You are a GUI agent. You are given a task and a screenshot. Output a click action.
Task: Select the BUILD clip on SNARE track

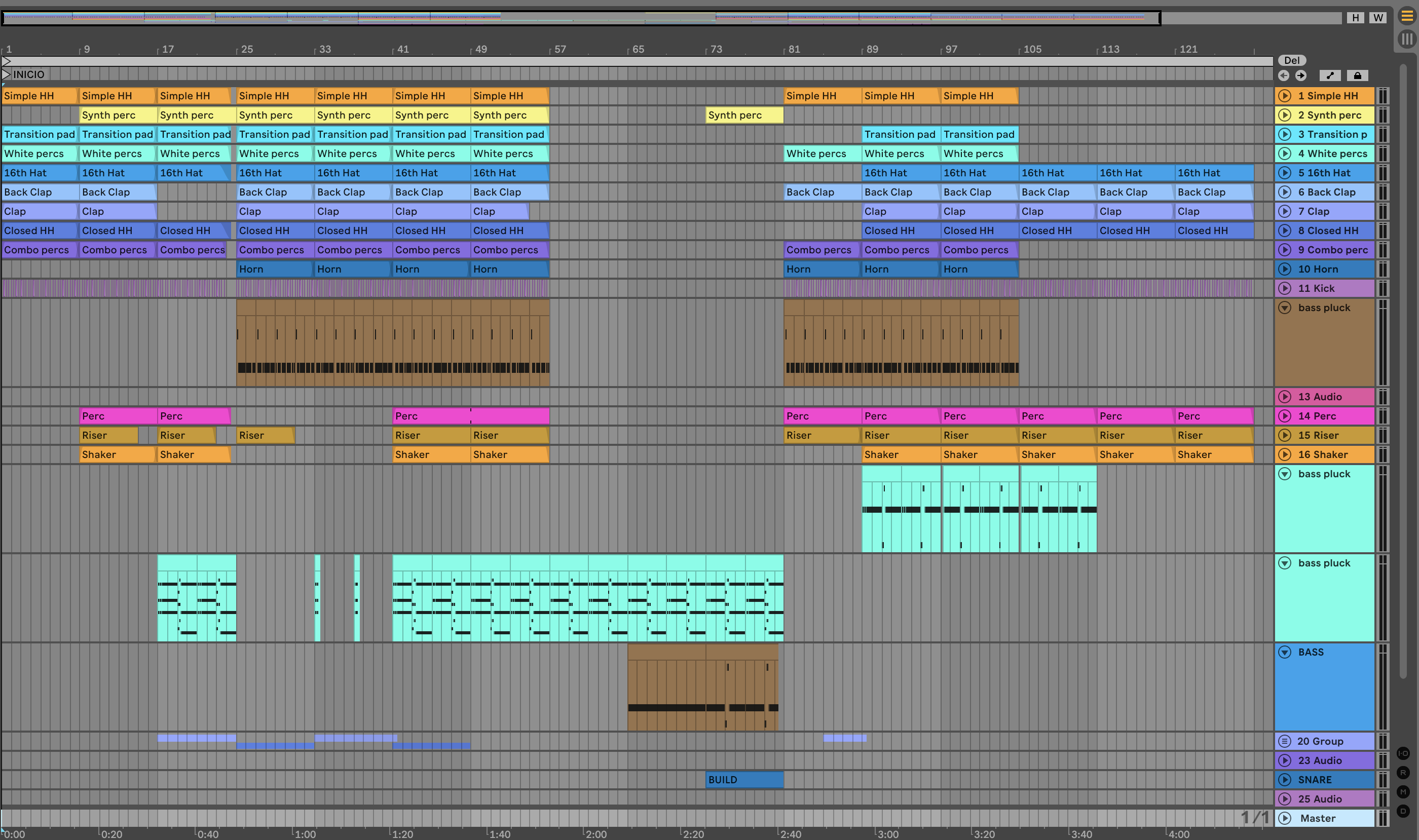pyautogui.click(x=744, y=779)
